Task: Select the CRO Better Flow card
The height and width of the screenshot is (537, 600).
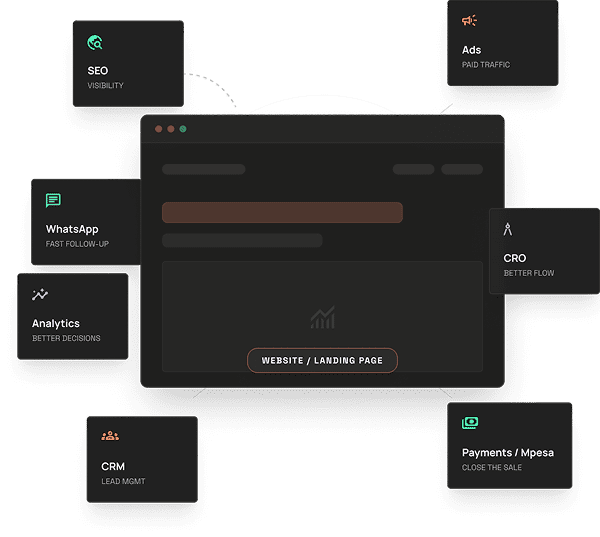Action: pos(543,251)
